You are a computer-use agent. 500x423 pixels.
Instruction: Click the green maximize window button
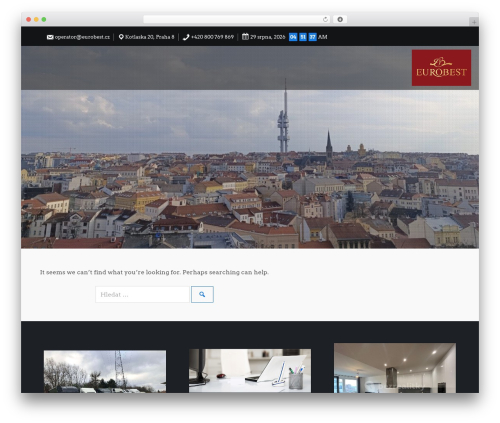click(x=44, y=19)
